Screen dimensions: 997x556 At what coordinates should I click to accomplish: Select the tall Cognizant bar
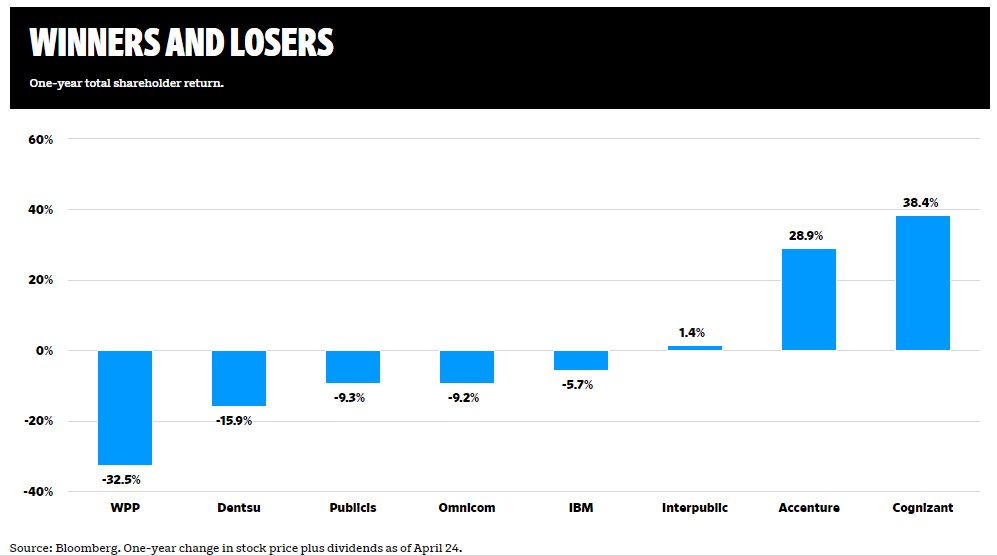point(923,283)
